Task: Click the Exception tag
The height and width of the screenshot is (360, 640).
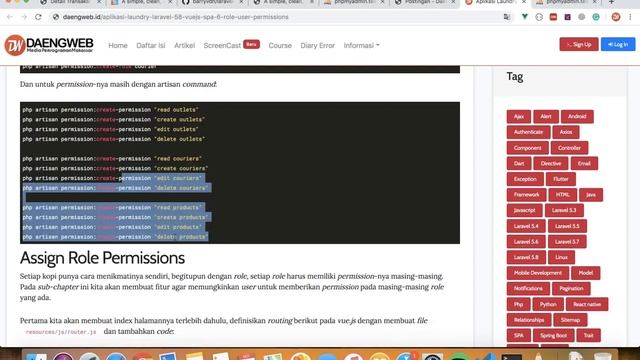Action: coord(525,179)
